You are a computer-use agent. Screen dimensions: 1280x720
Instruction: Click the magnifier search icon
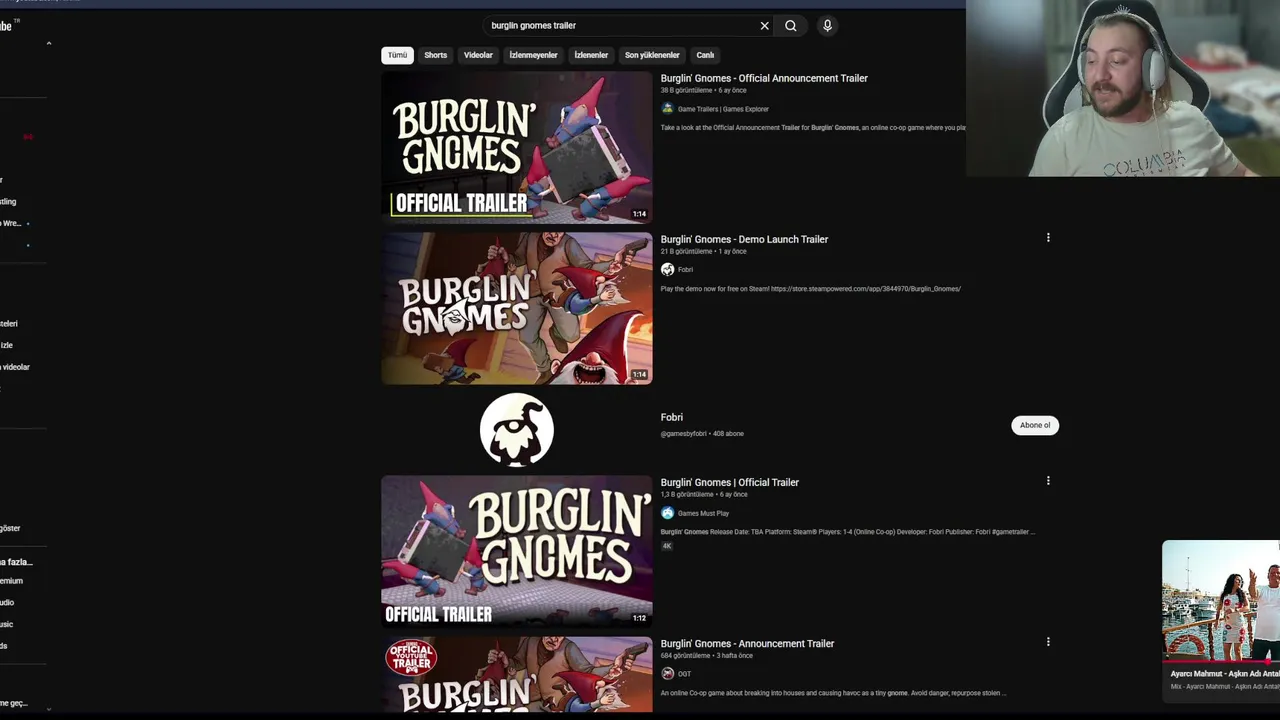[791, 26]
